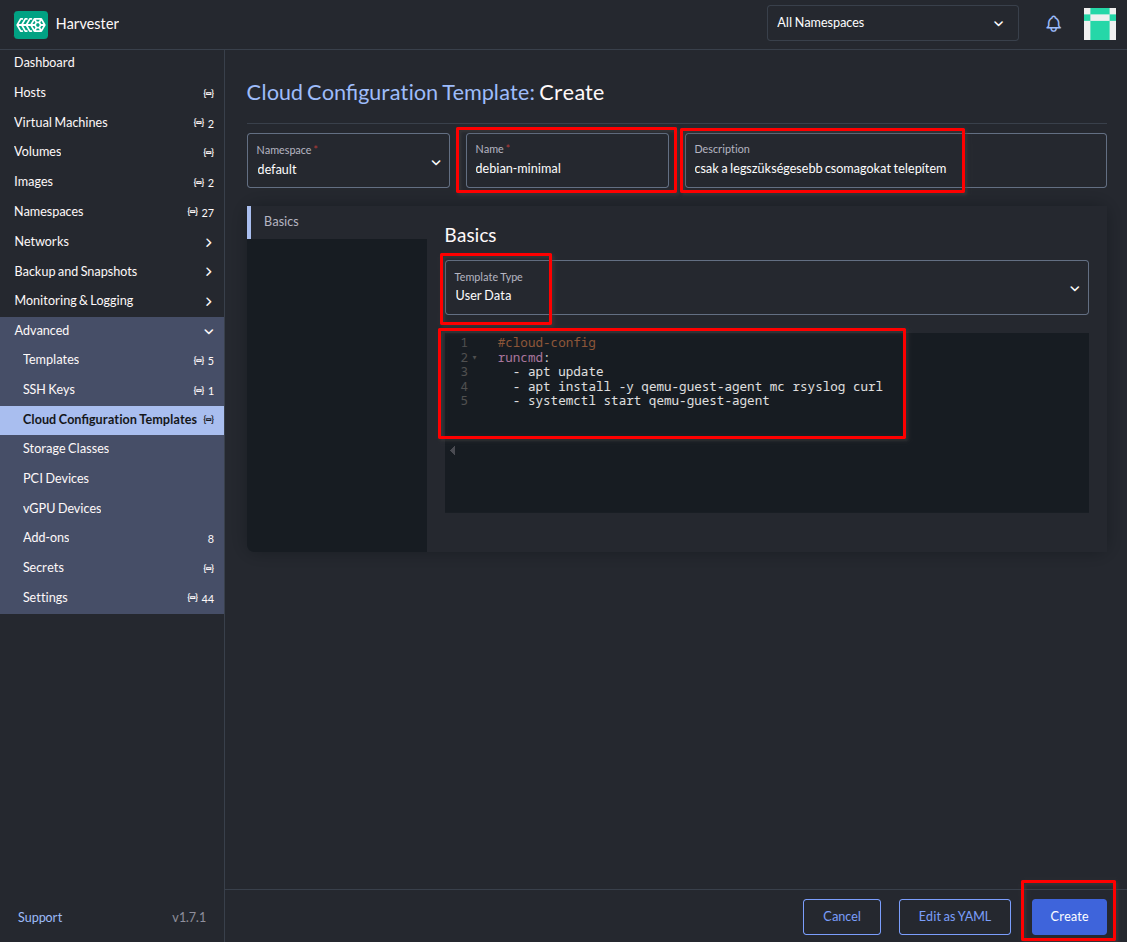Click the namespaced icon beside SSH Keys

click(198, 390)
